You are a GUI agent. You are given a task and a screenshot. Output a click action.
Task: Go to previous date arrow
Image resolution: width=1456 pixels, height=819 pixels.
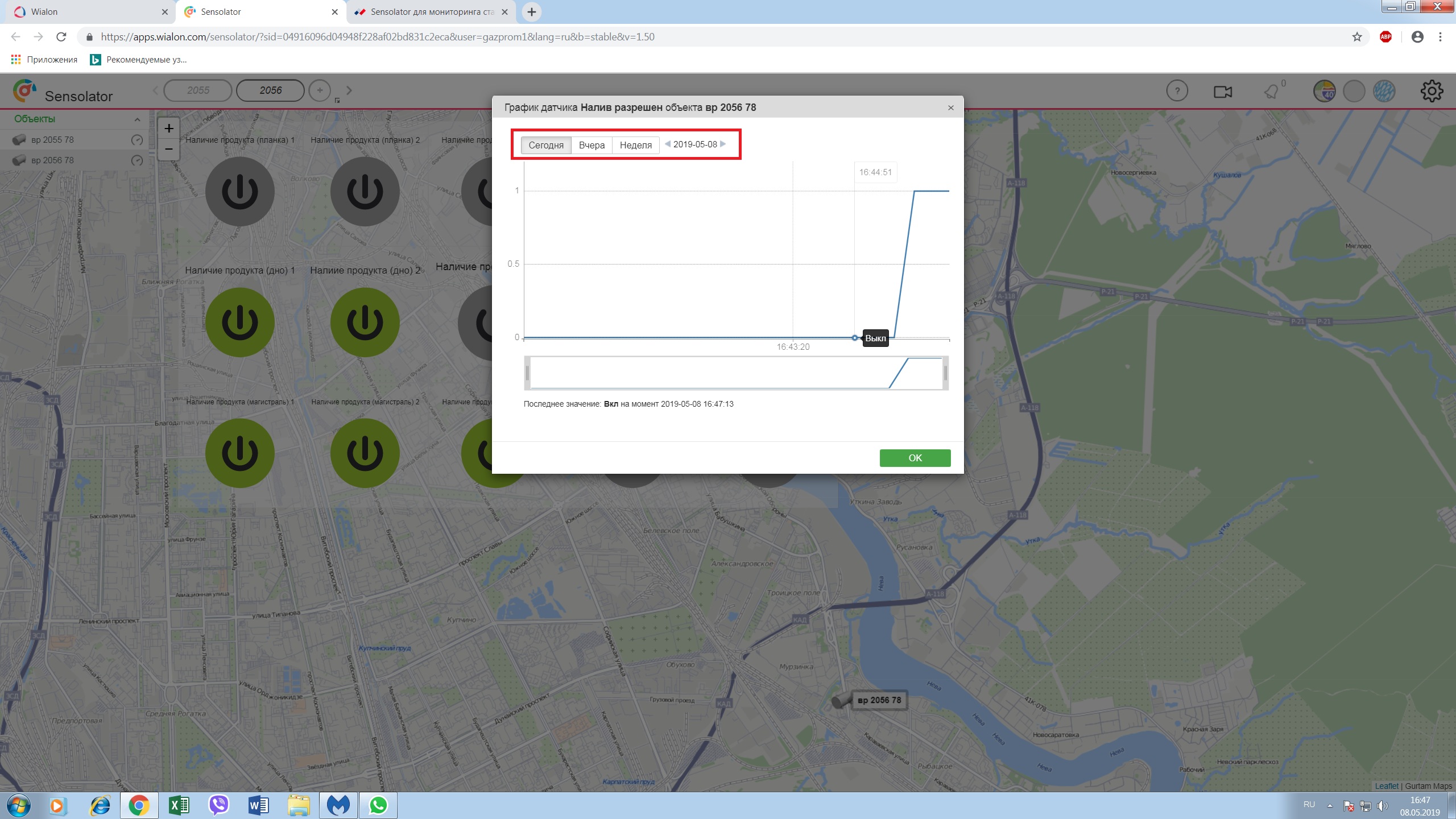pyautogui.click(x=668, y=144)
